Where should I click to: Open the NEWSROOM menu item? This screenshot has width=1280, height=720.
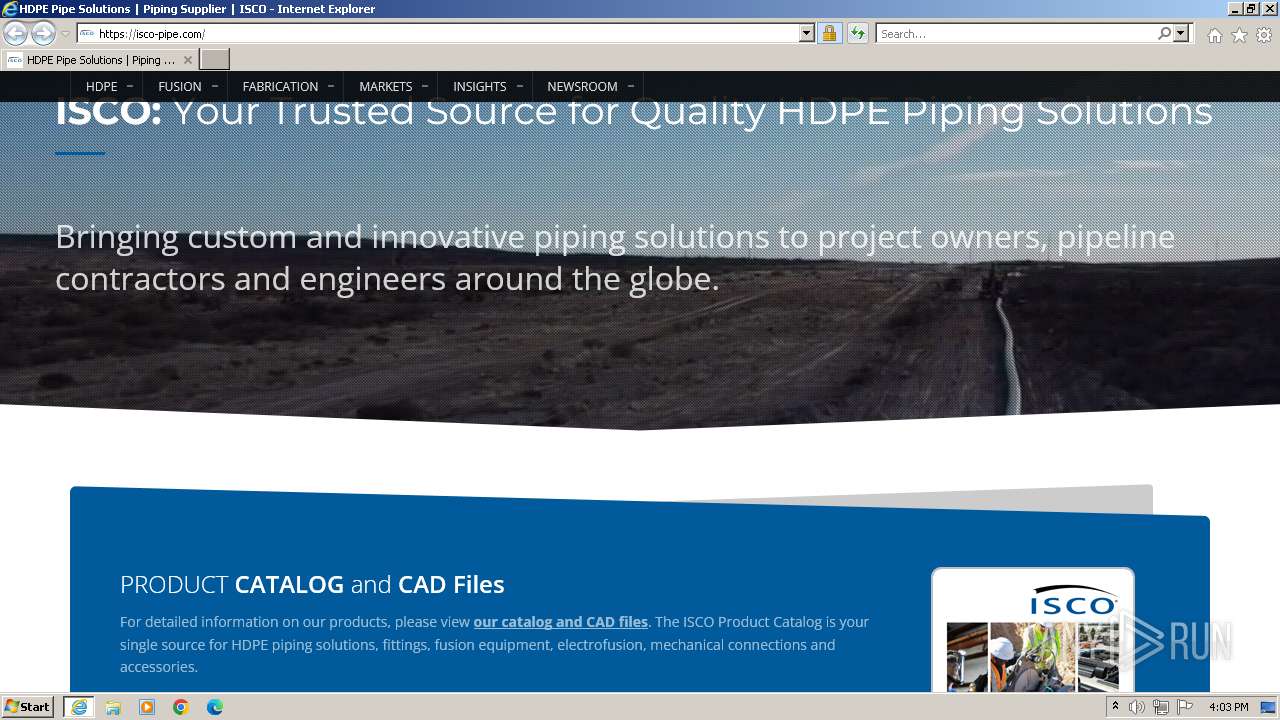[x=582, y=87]
